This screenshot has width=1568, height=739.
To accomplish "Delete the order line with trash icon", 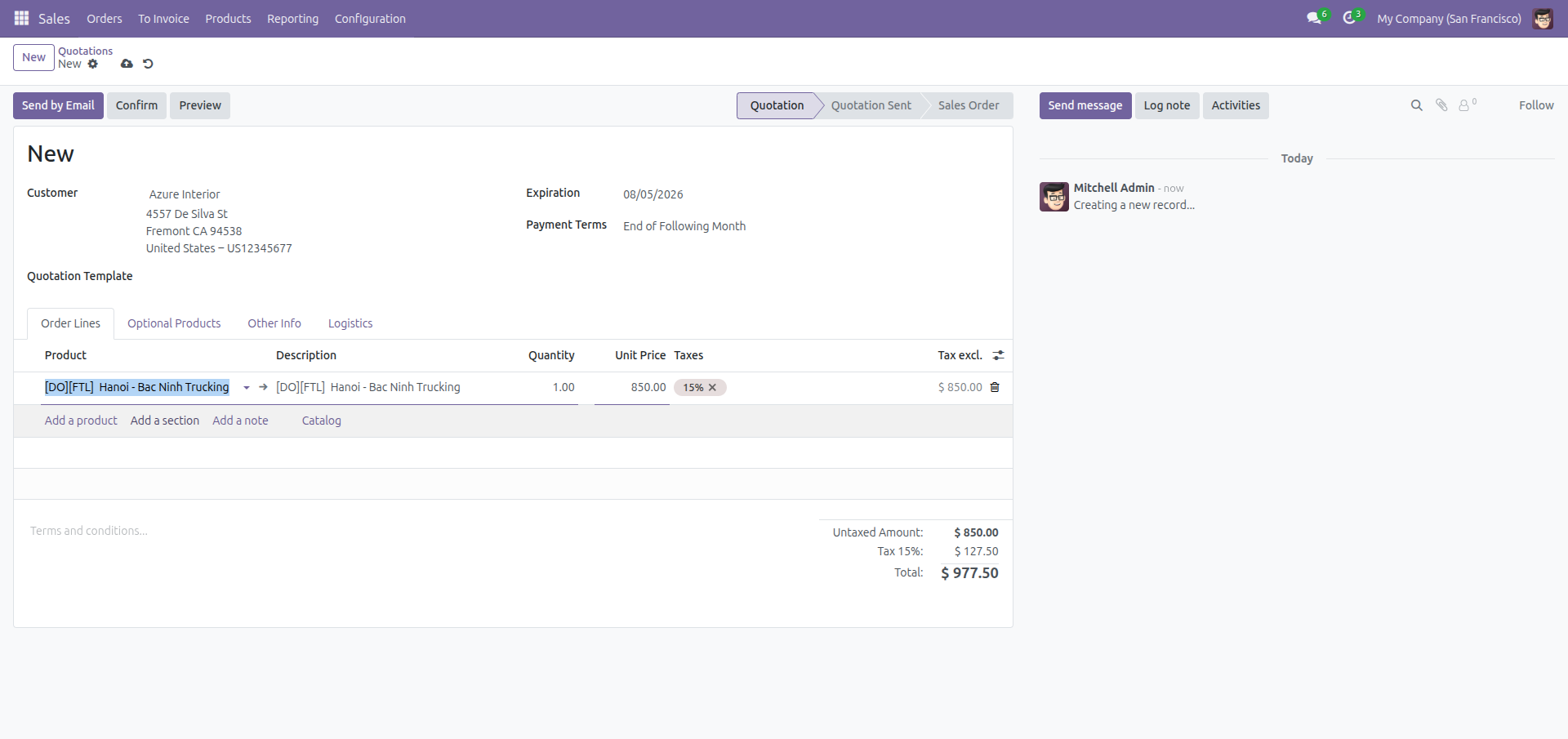I will [x=995, y=387].
